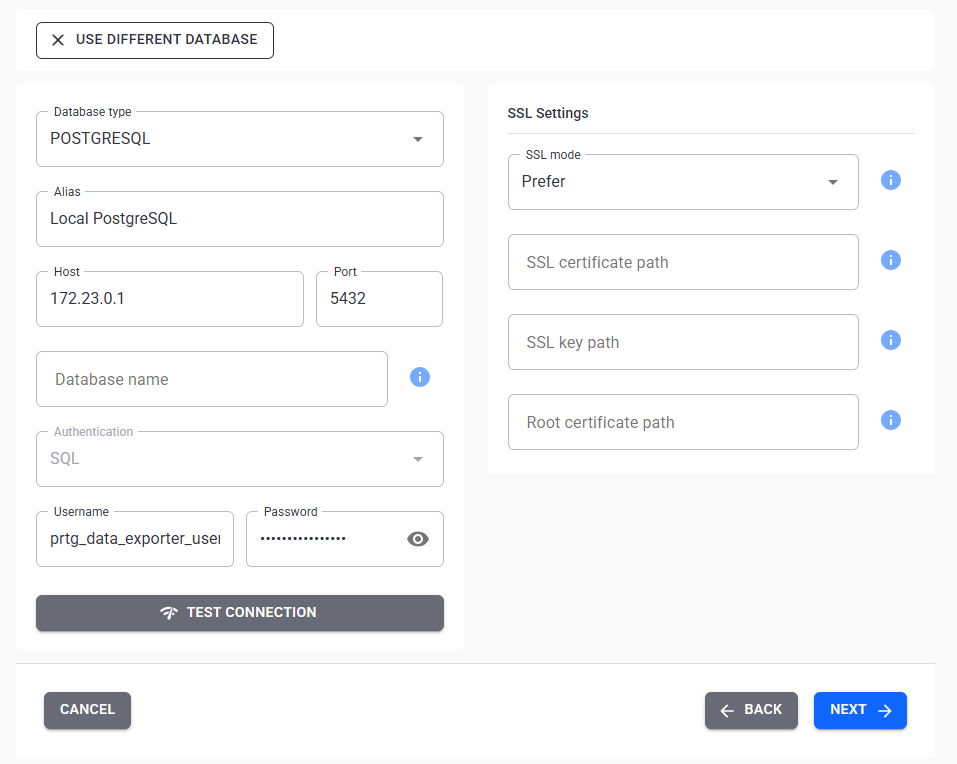Screen dimensions: 957x764
Task: Cancel the database setup
Action: click(x=87, y=710)
